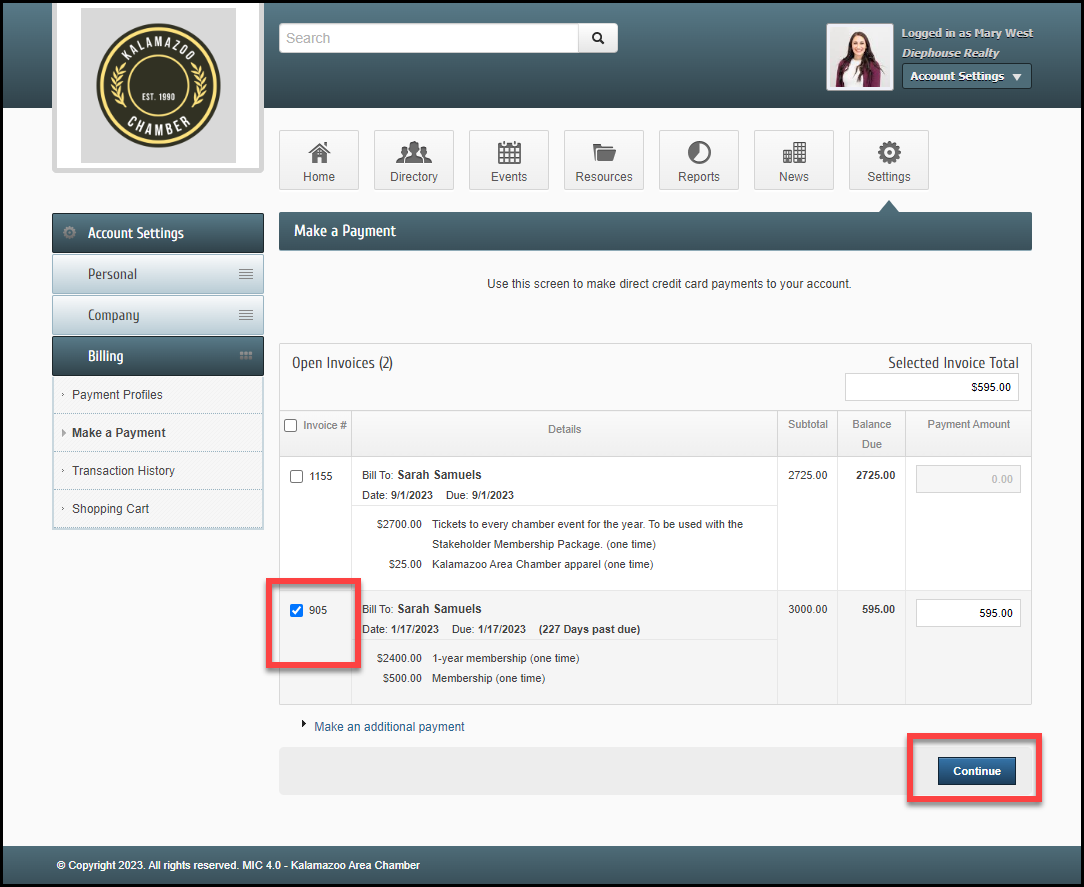The width and height of the screenshot is (1084, 887).
Task: Toggle the select-all invoices checkbox
Action: point(291,425)
